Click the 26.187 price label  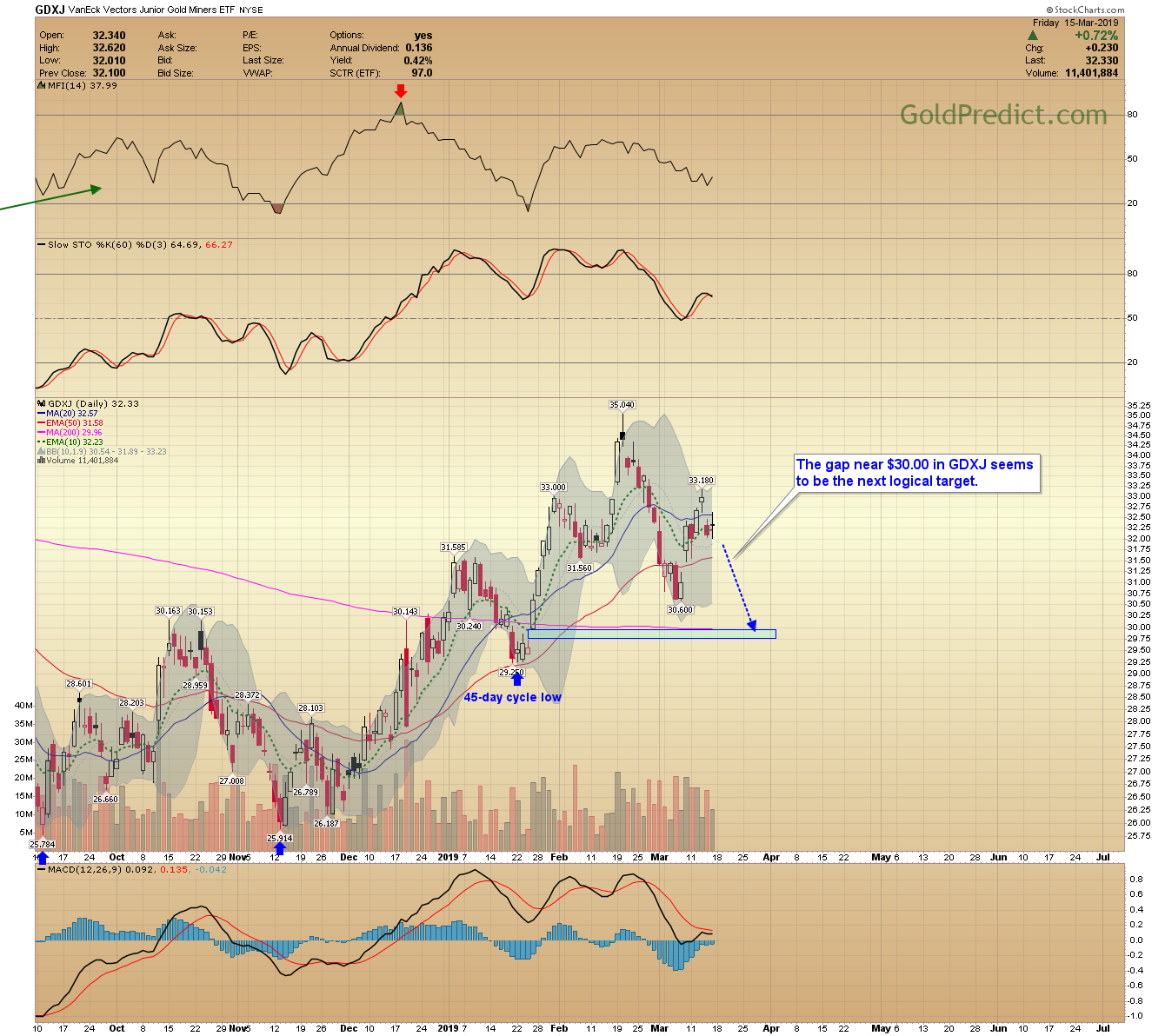point(326,824)
